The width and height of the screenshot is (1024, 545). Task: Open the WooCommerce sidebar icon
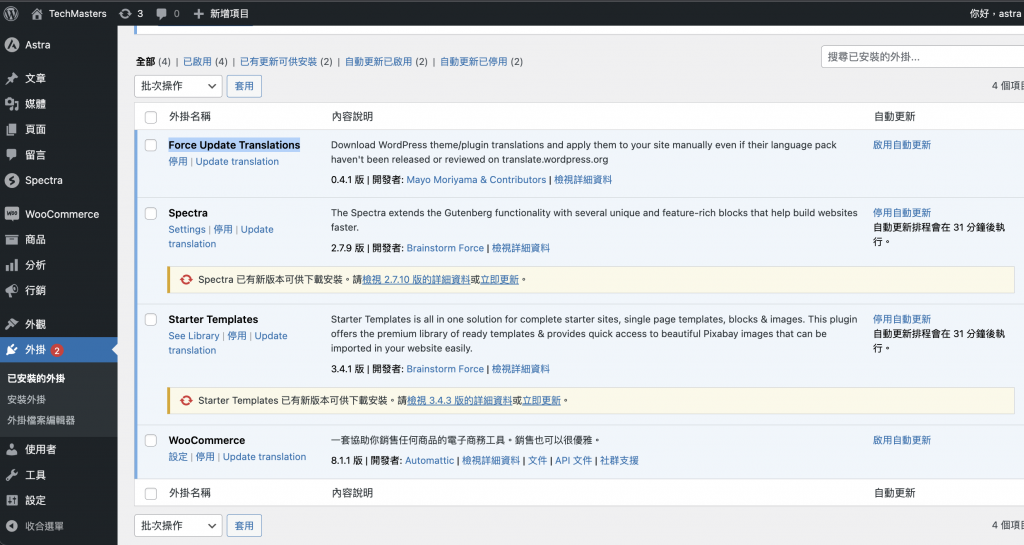click(x=12, y=213)
